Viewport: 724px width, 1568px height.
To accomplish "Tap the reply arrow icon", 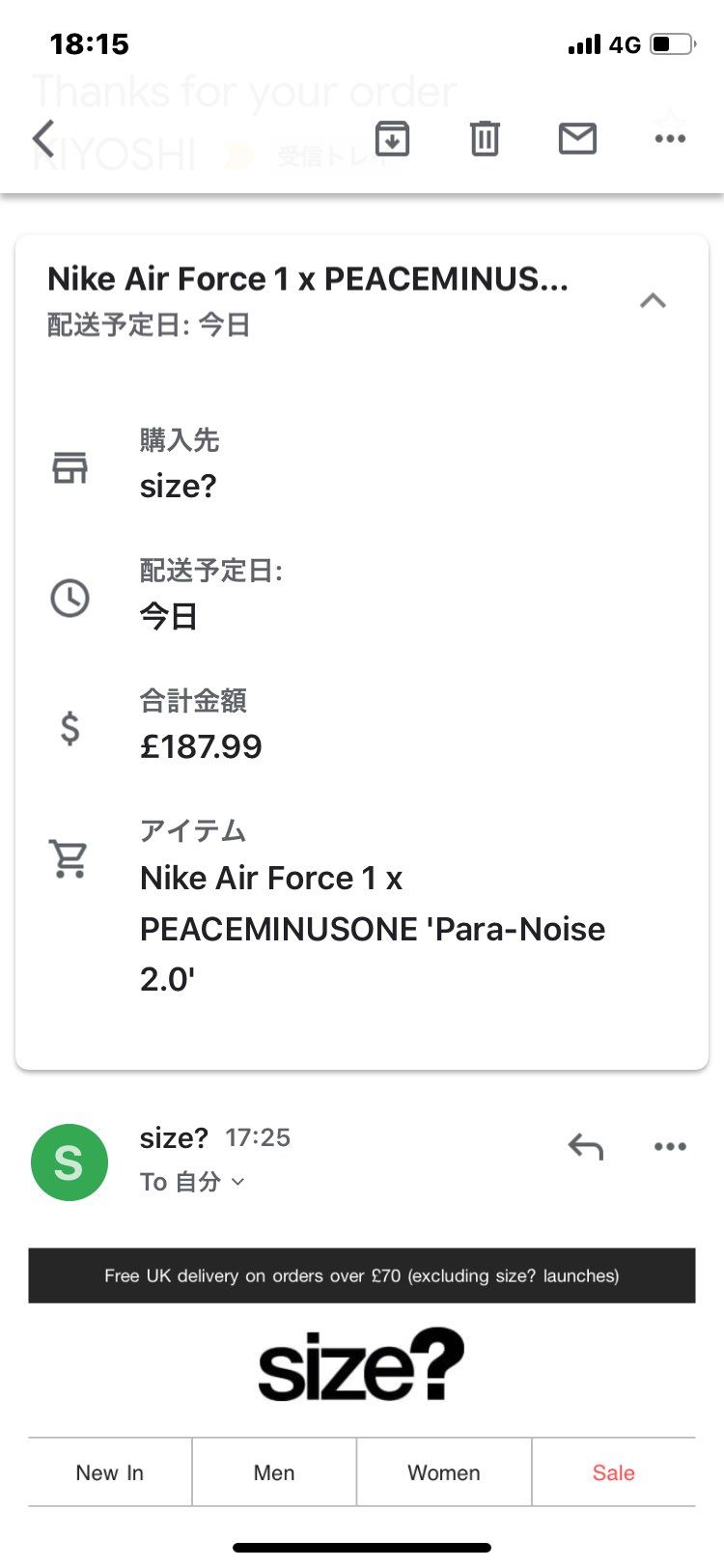I will tap(586, 1147).
